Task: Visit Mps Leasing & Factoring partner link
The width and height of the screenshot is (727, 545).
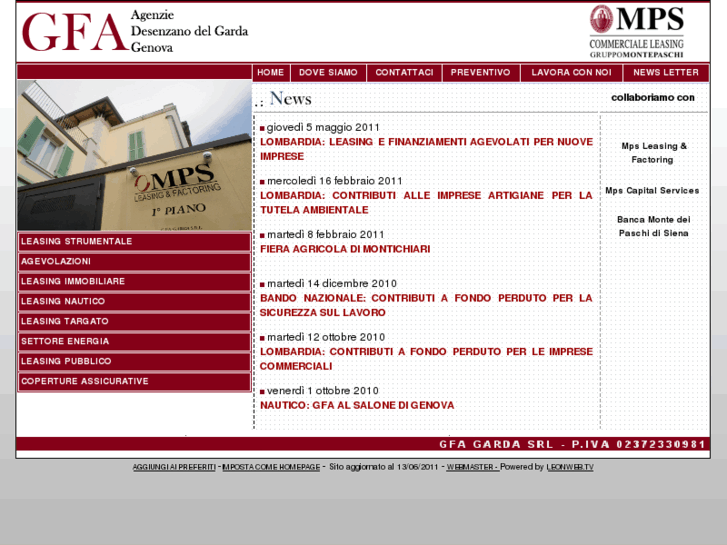Action: coord(654,153)
